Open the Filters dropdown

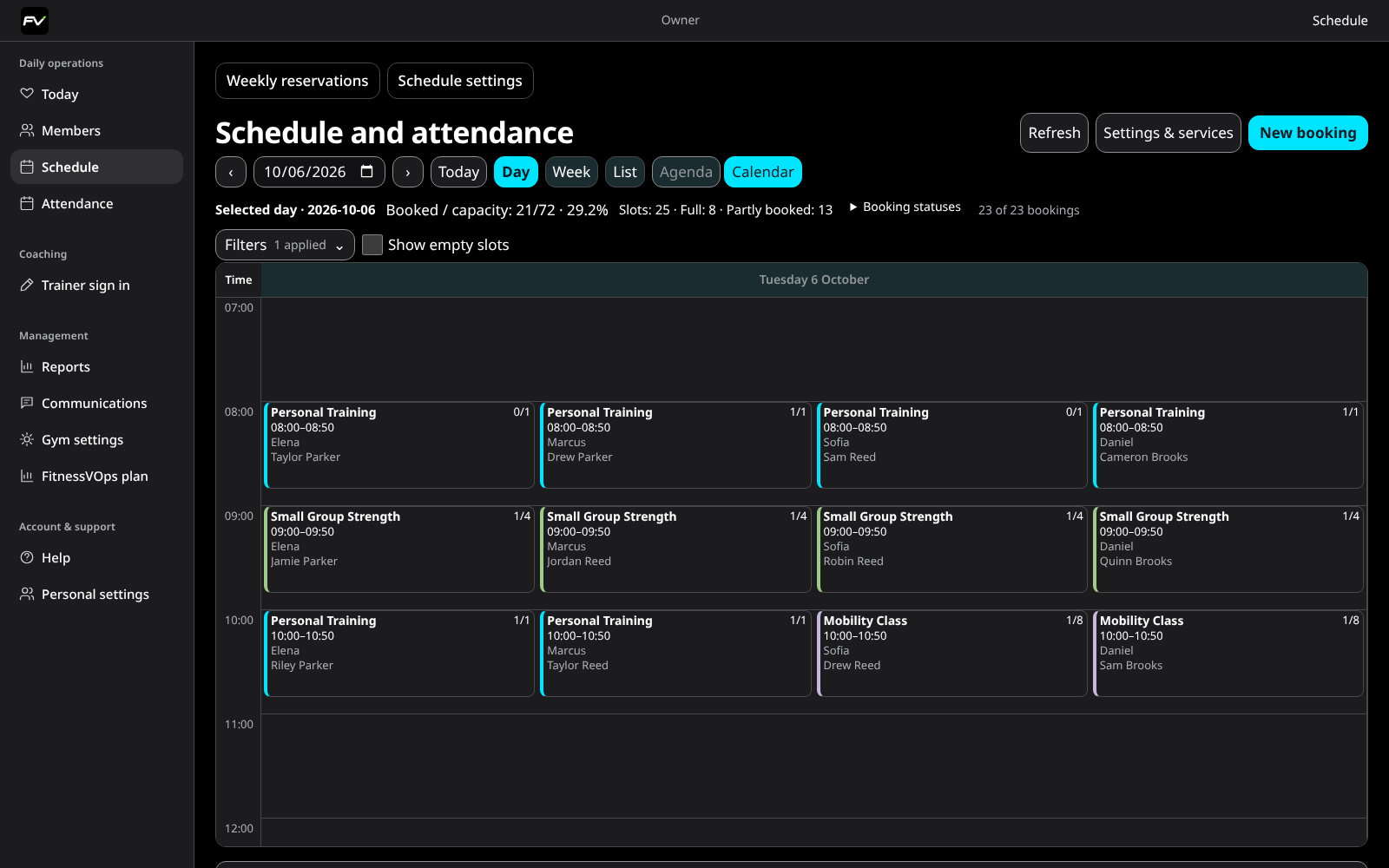(285, 245)
